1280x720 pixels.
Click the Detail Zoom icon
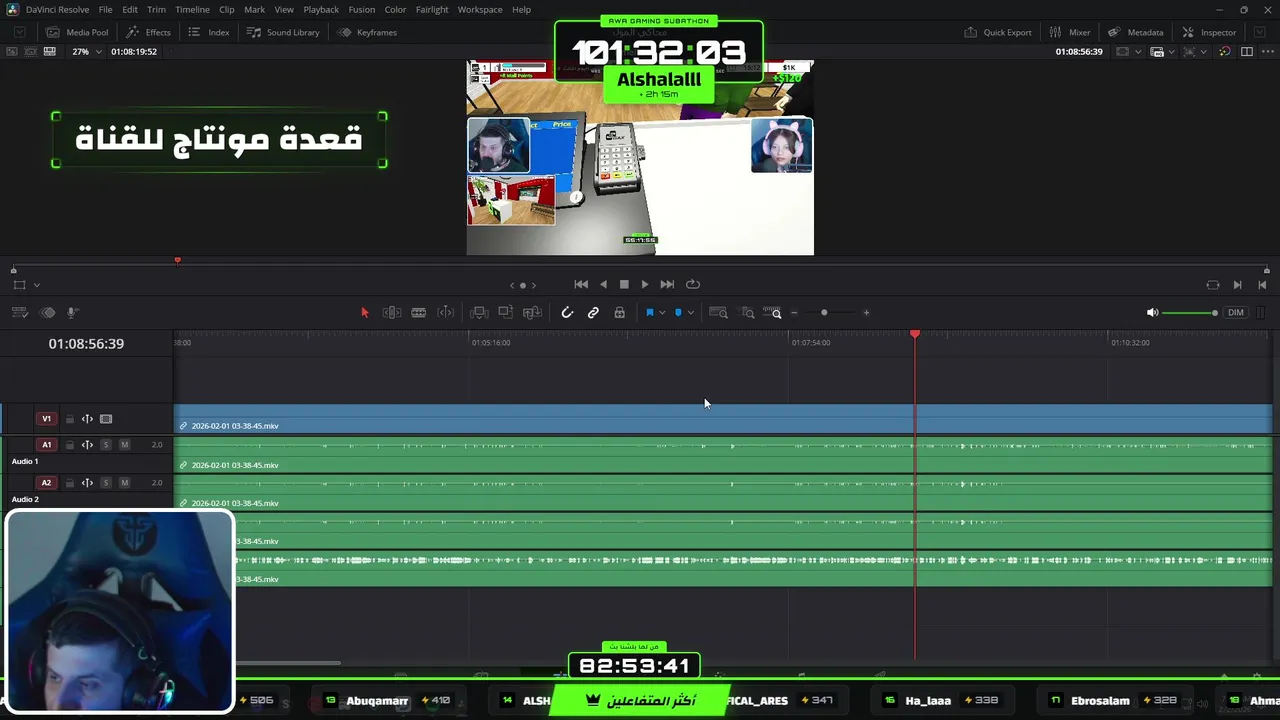pyautogui.click(x=747, y=313)
